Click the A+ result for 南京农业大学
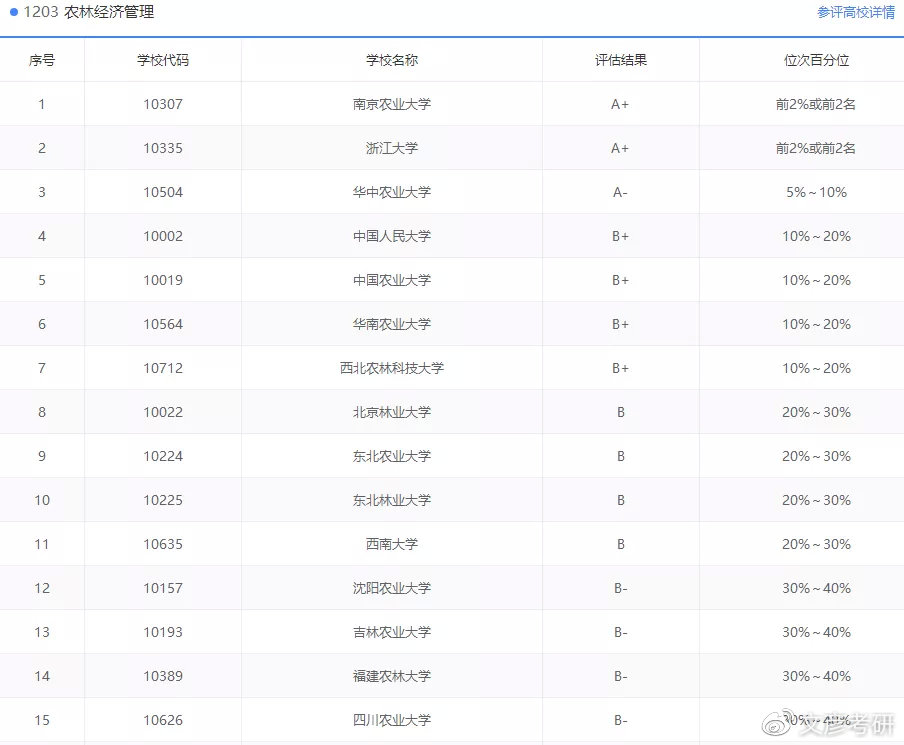 tap(620, 104)
